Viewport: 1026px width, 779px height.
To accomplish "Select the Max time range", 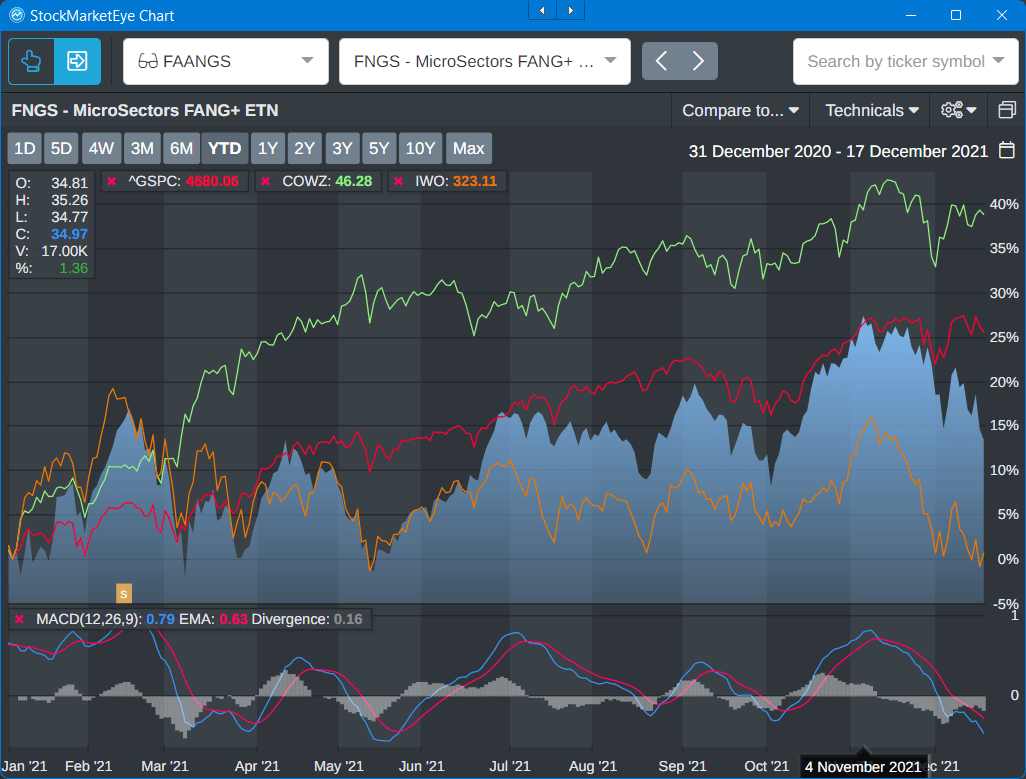I will 469,148.
